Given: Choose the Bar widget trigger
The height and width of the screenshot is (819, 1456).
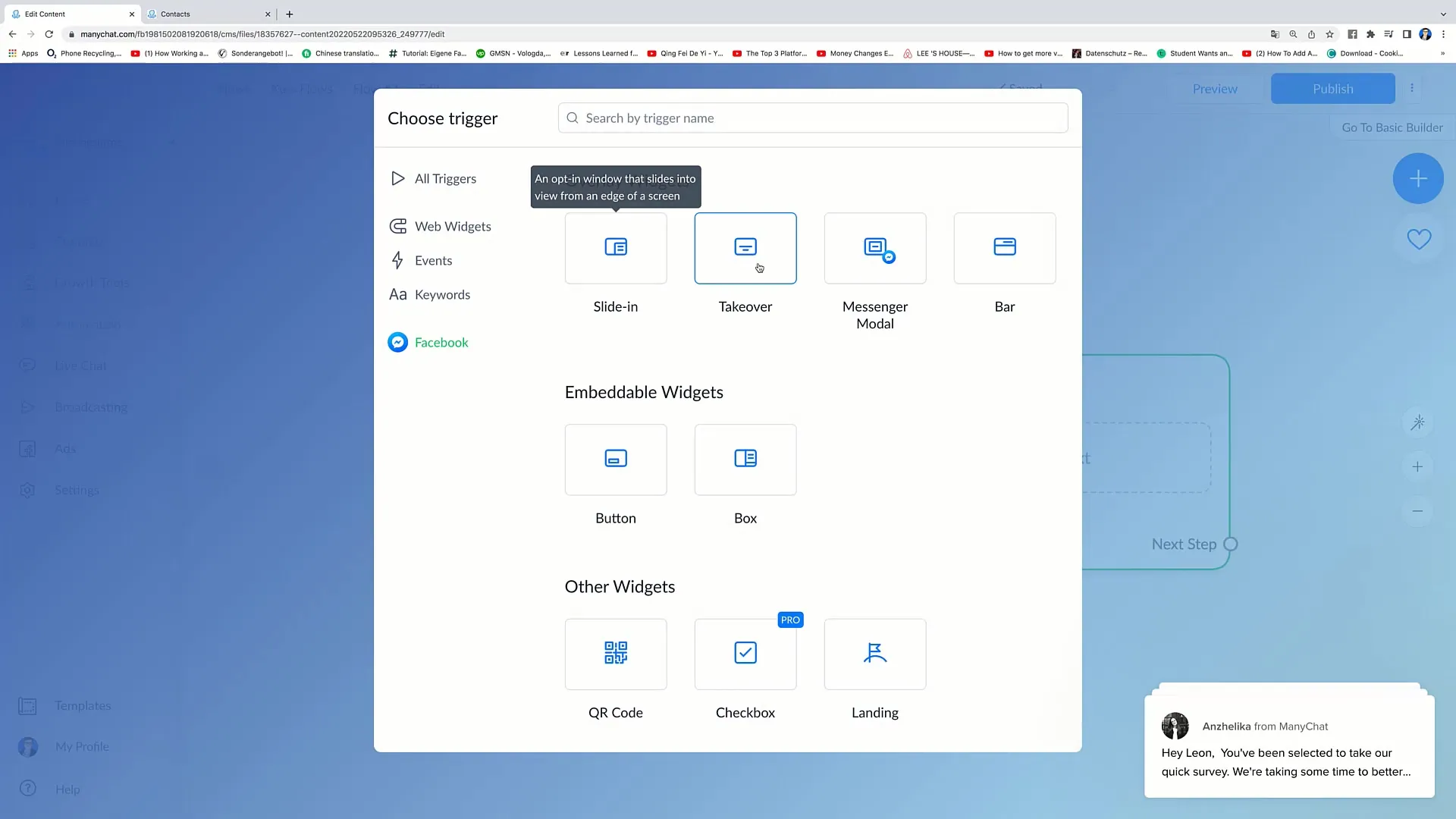Looking at the screenshot, I should [1005, 248].
